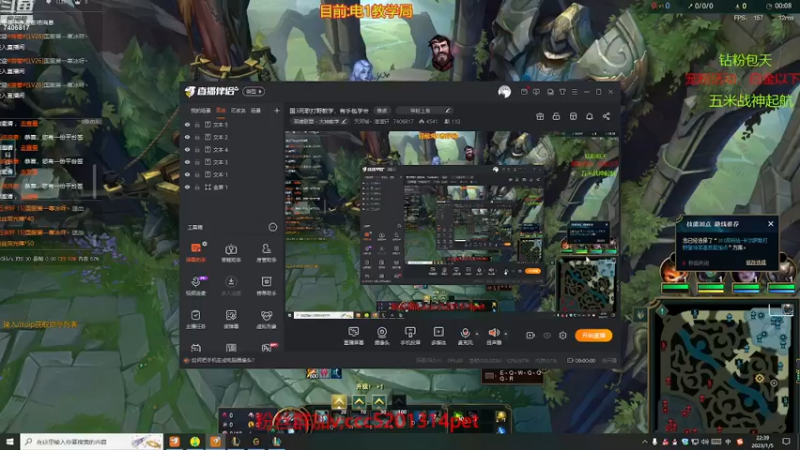Expand speaker options arrow
This screenshot has width=800, height=450.
506,334
